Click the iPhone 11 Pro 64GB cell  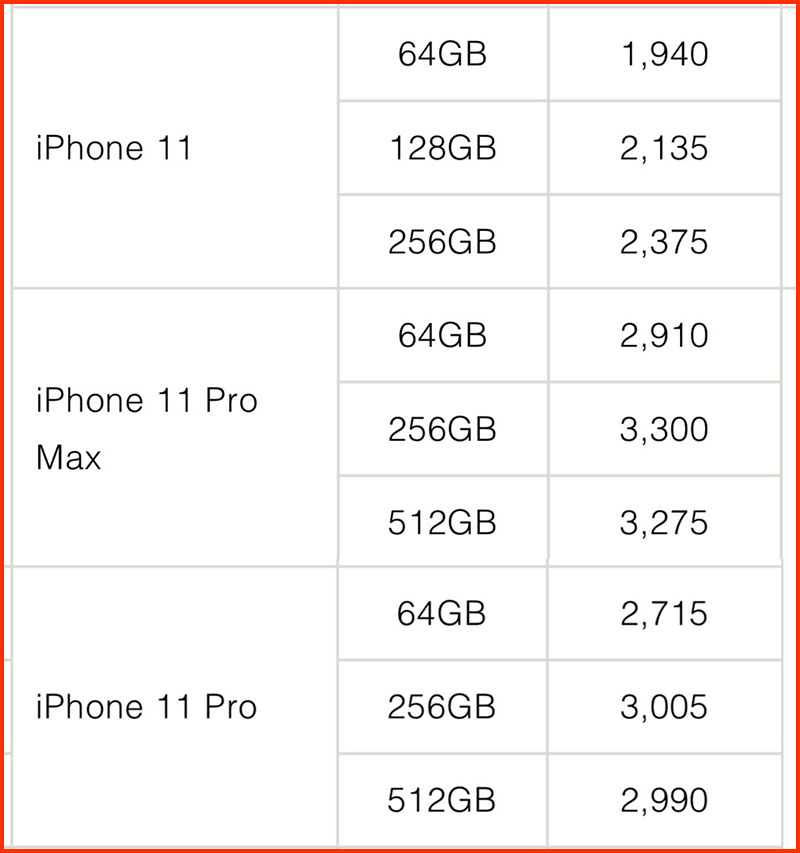click(x=442, y=614)
